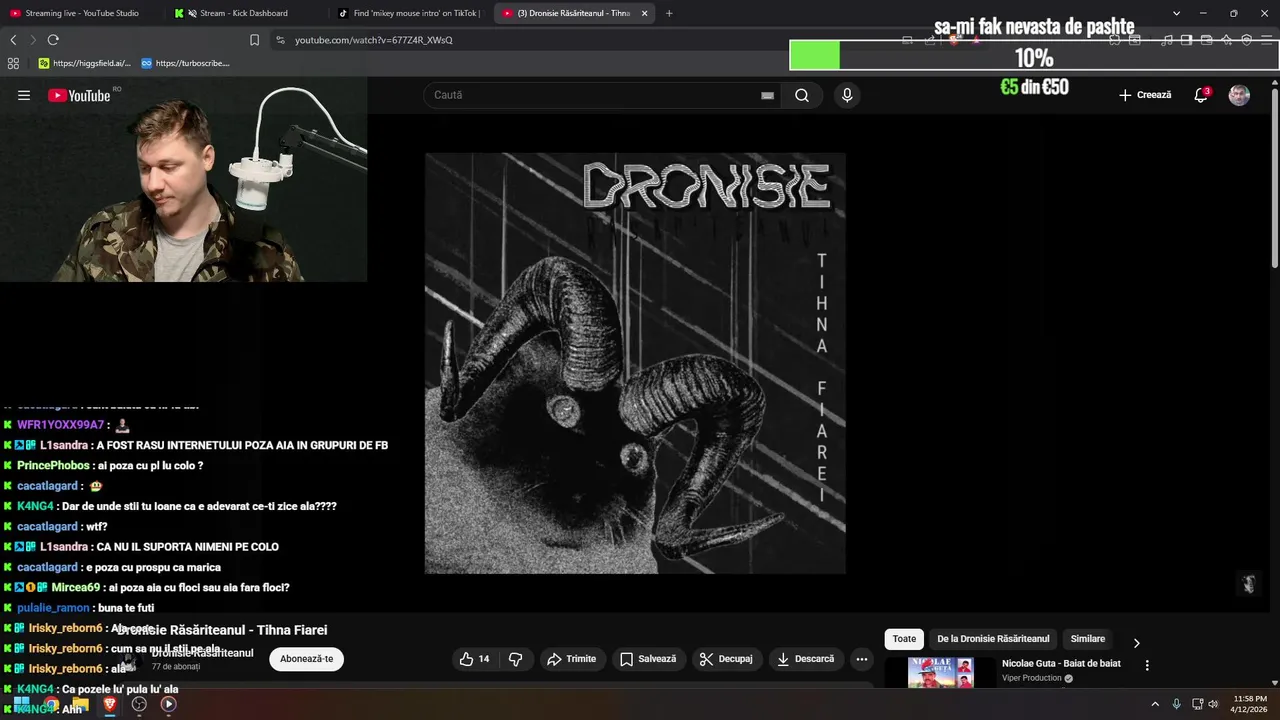Open browser media control music note icon
Viewport: 1280px width, 720px height.
tap(1166, 40)
